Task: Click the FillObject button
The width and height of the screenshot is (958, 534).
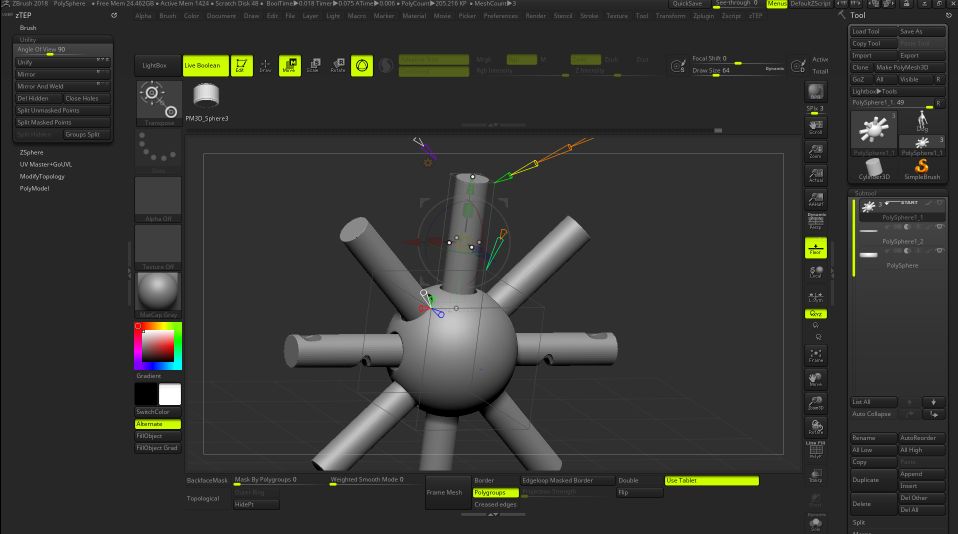Action: (x=158, y=436)
